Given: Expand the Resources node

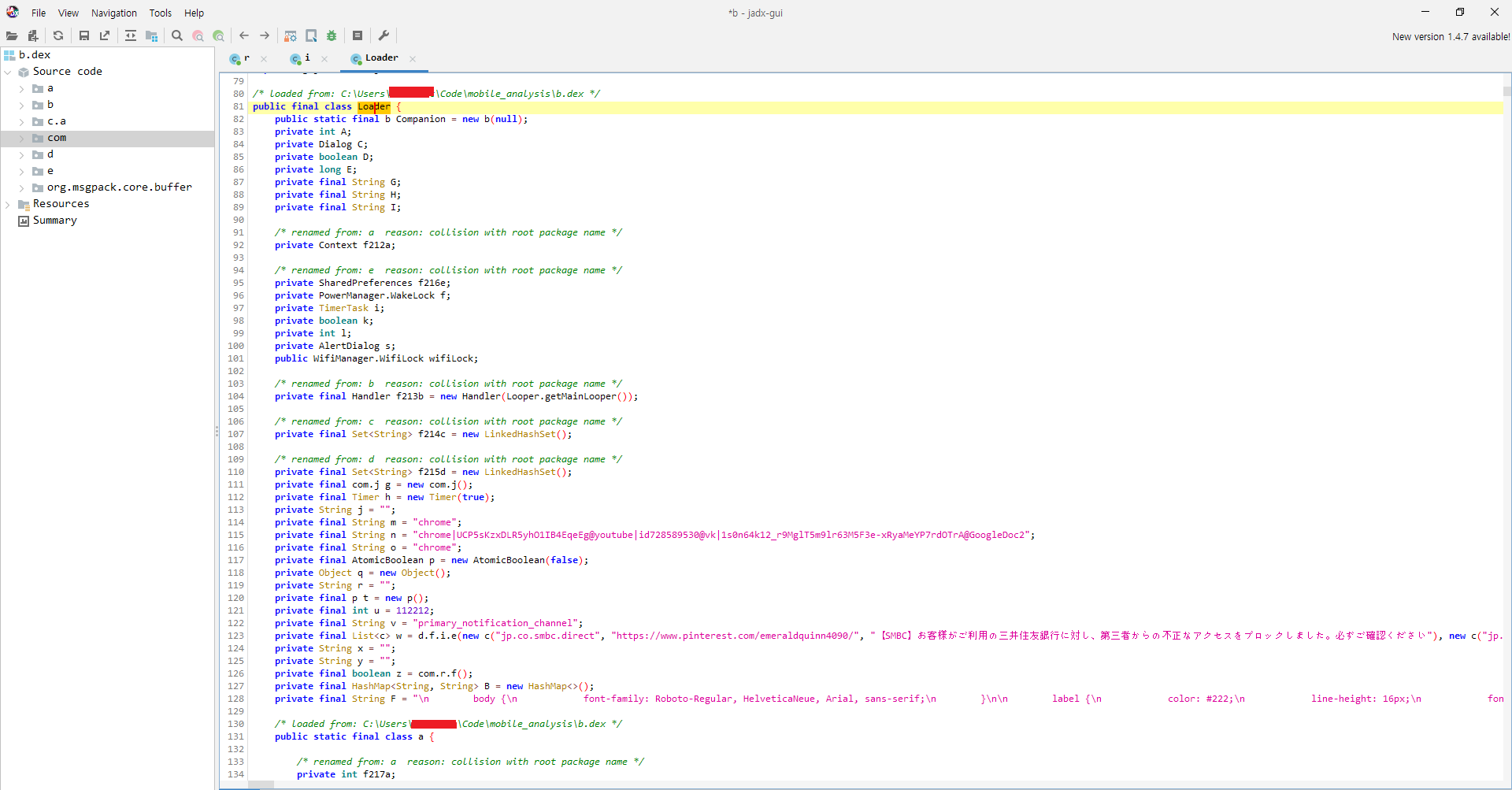Looking at the screenshot, I should 8,205.
